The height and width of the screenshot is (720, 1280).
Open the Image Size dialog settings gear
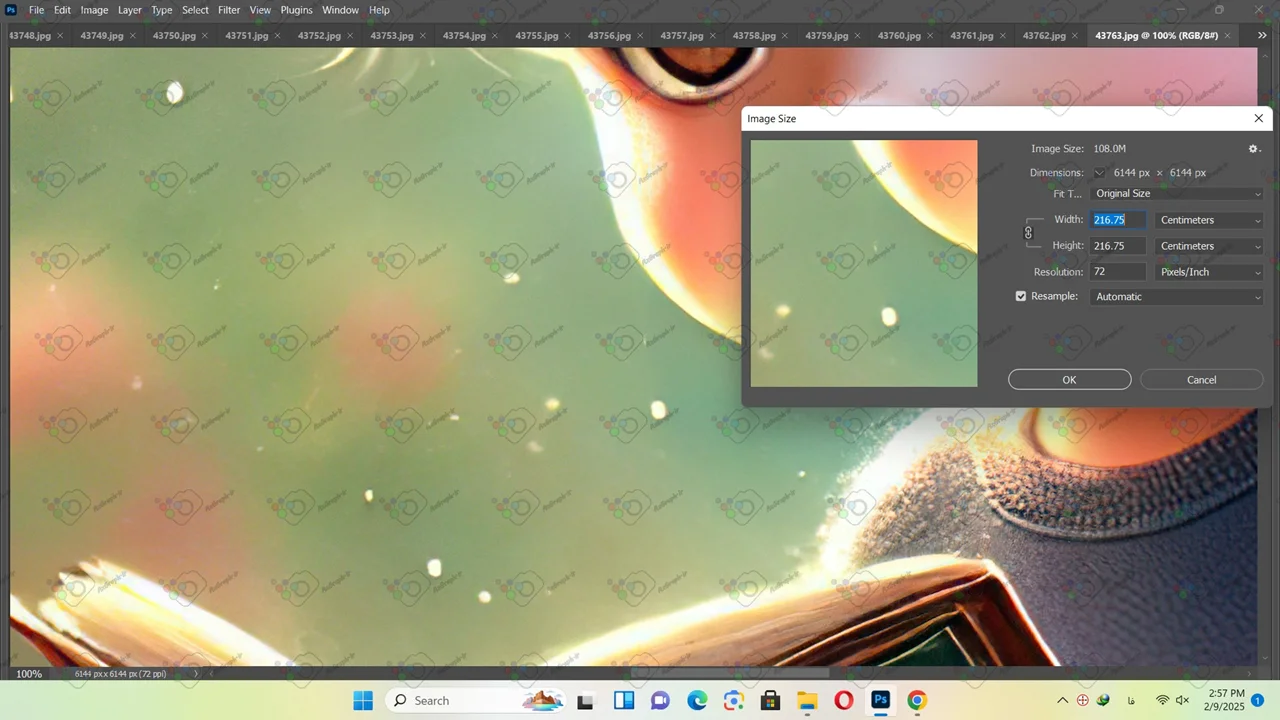tap(1254, 149)
